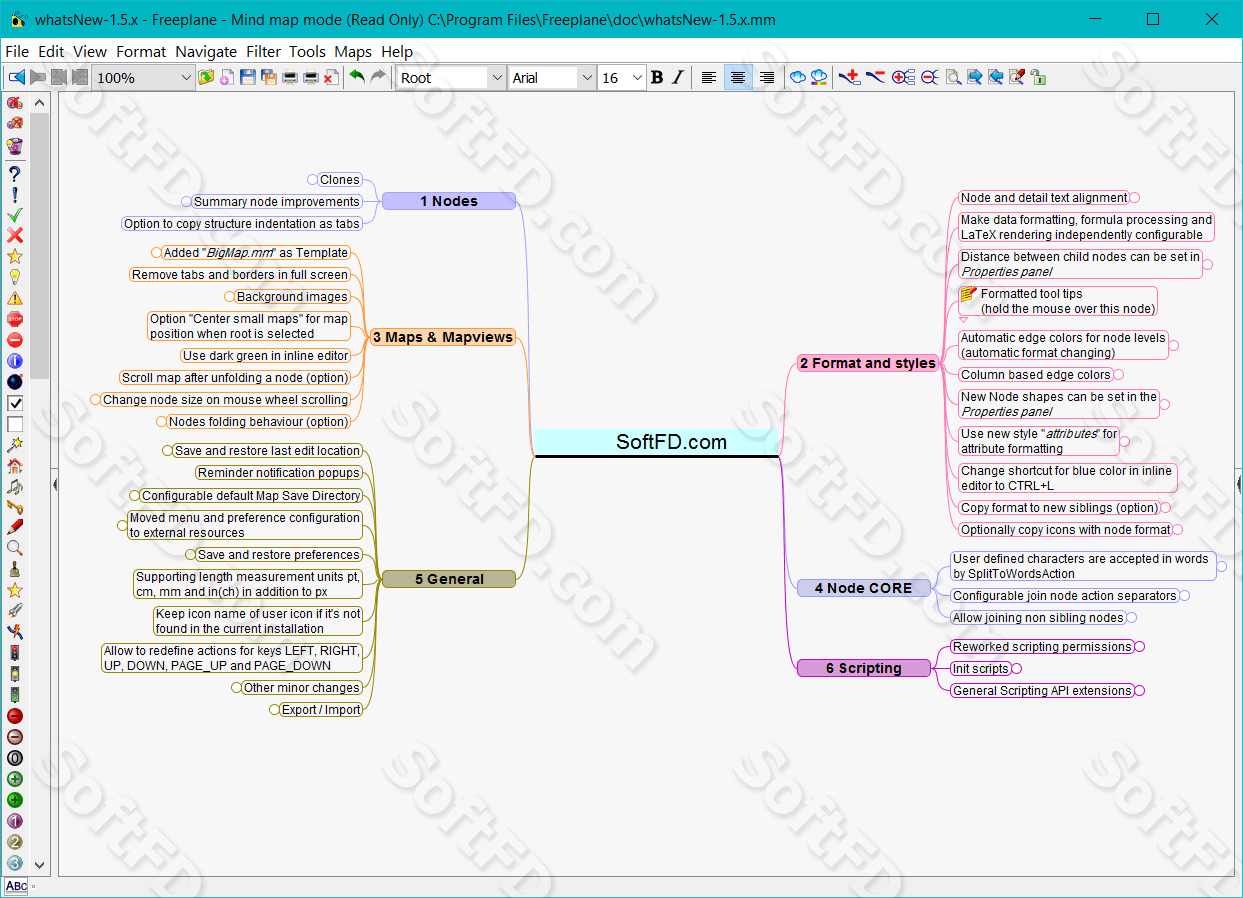The width and height of the screenshot is (1243, 898).
Task: Select the 4 Node CORE node
Action: click(x=863, y=588)
